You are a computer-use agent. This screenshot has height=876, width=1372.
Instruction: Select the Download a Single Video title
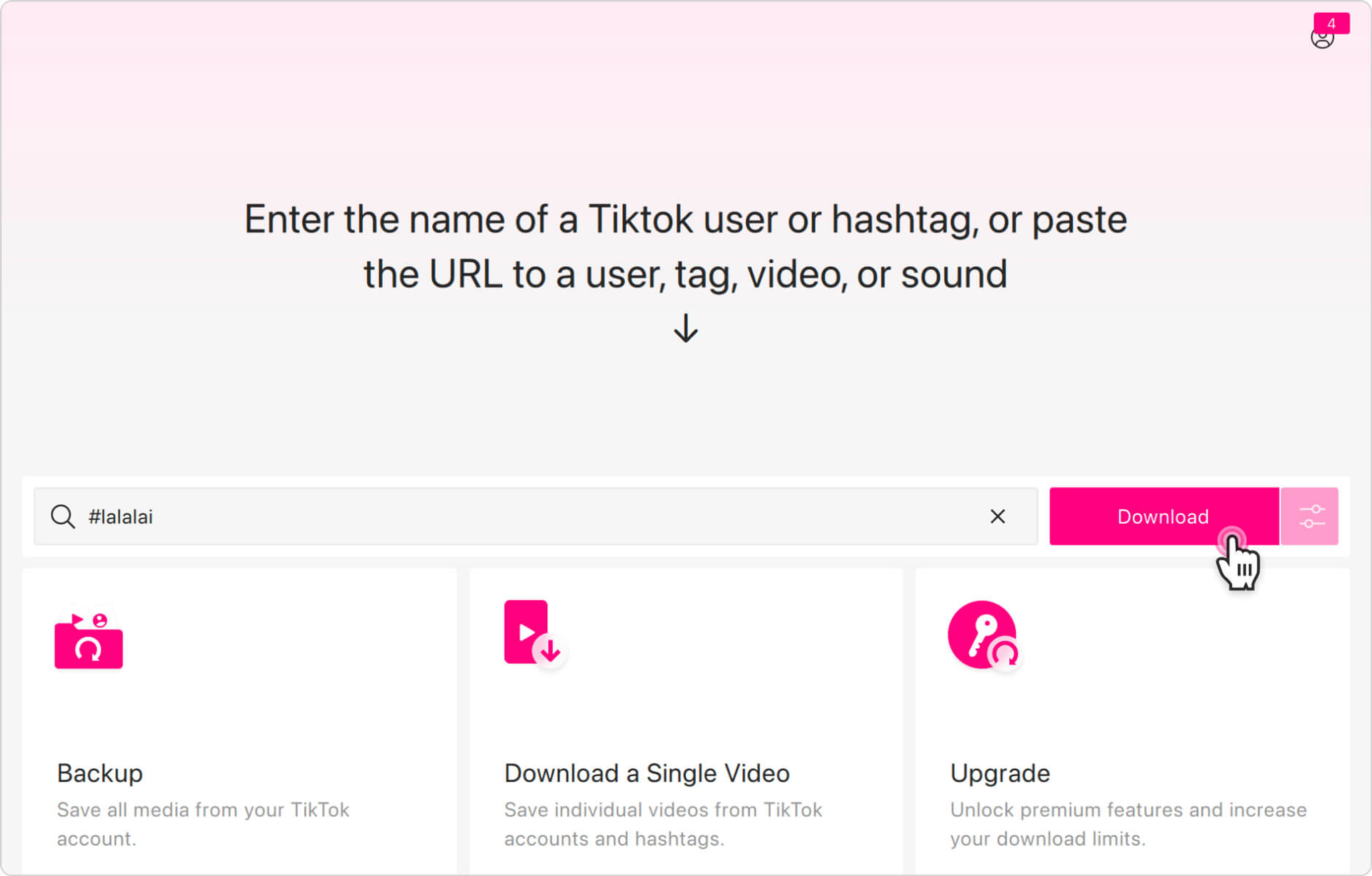647,773
